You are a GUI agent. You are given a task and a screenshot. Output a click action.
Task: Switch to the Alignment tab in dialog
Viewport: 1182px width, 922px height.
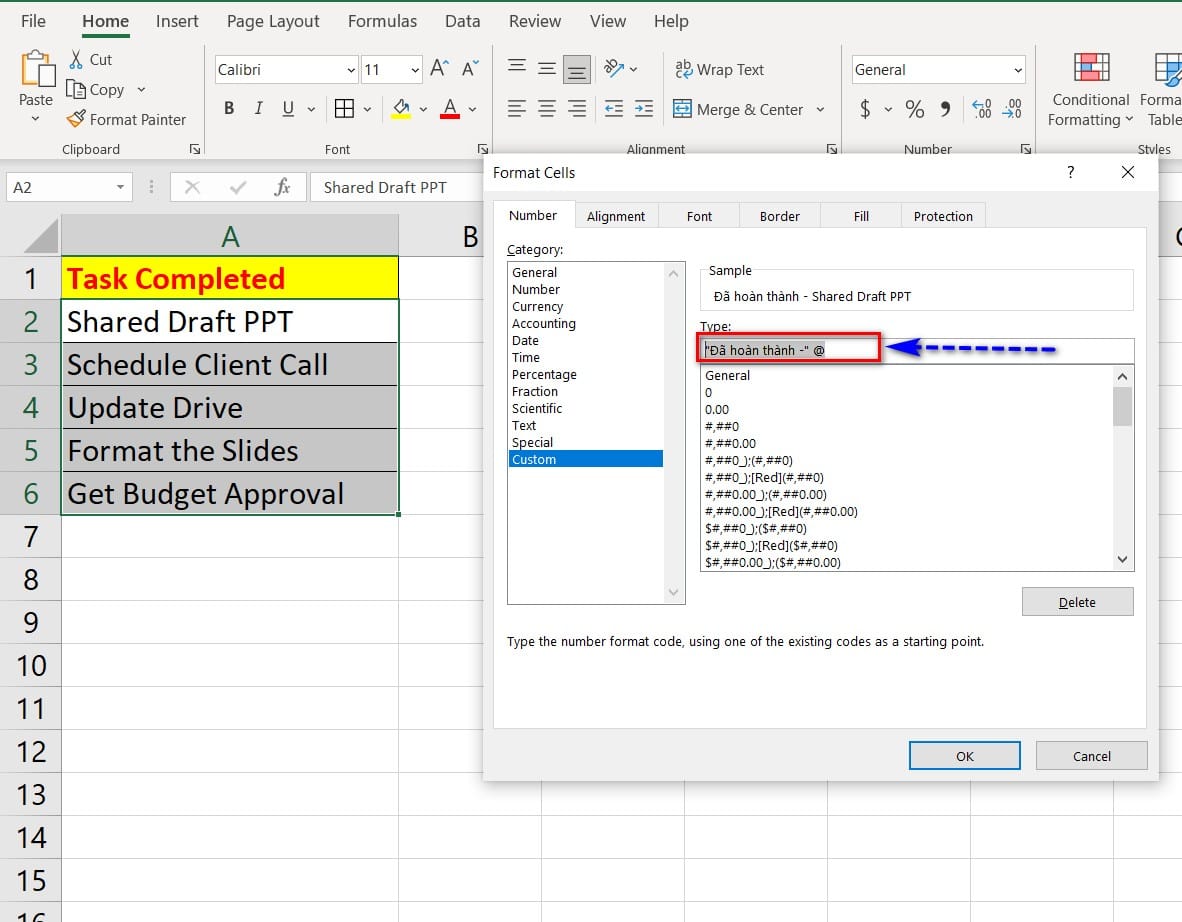[616, 216]
